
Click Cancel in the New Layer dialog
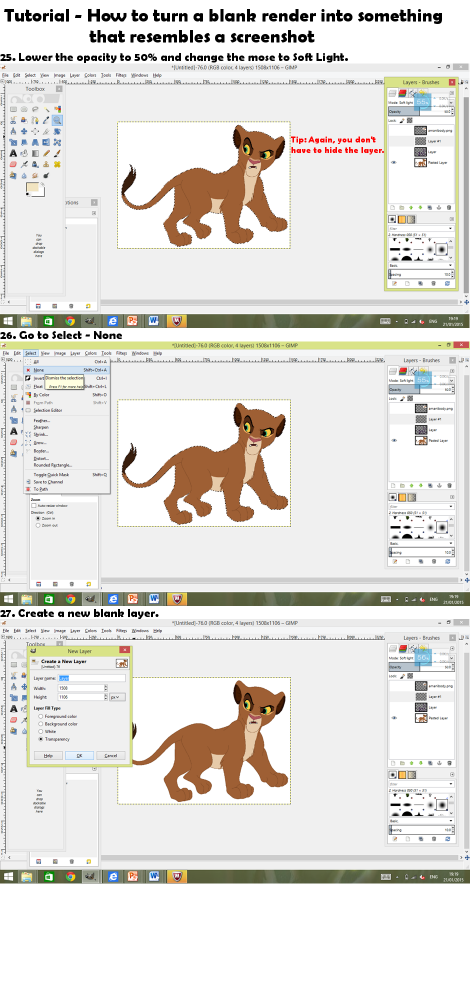[x=111, y=756]
